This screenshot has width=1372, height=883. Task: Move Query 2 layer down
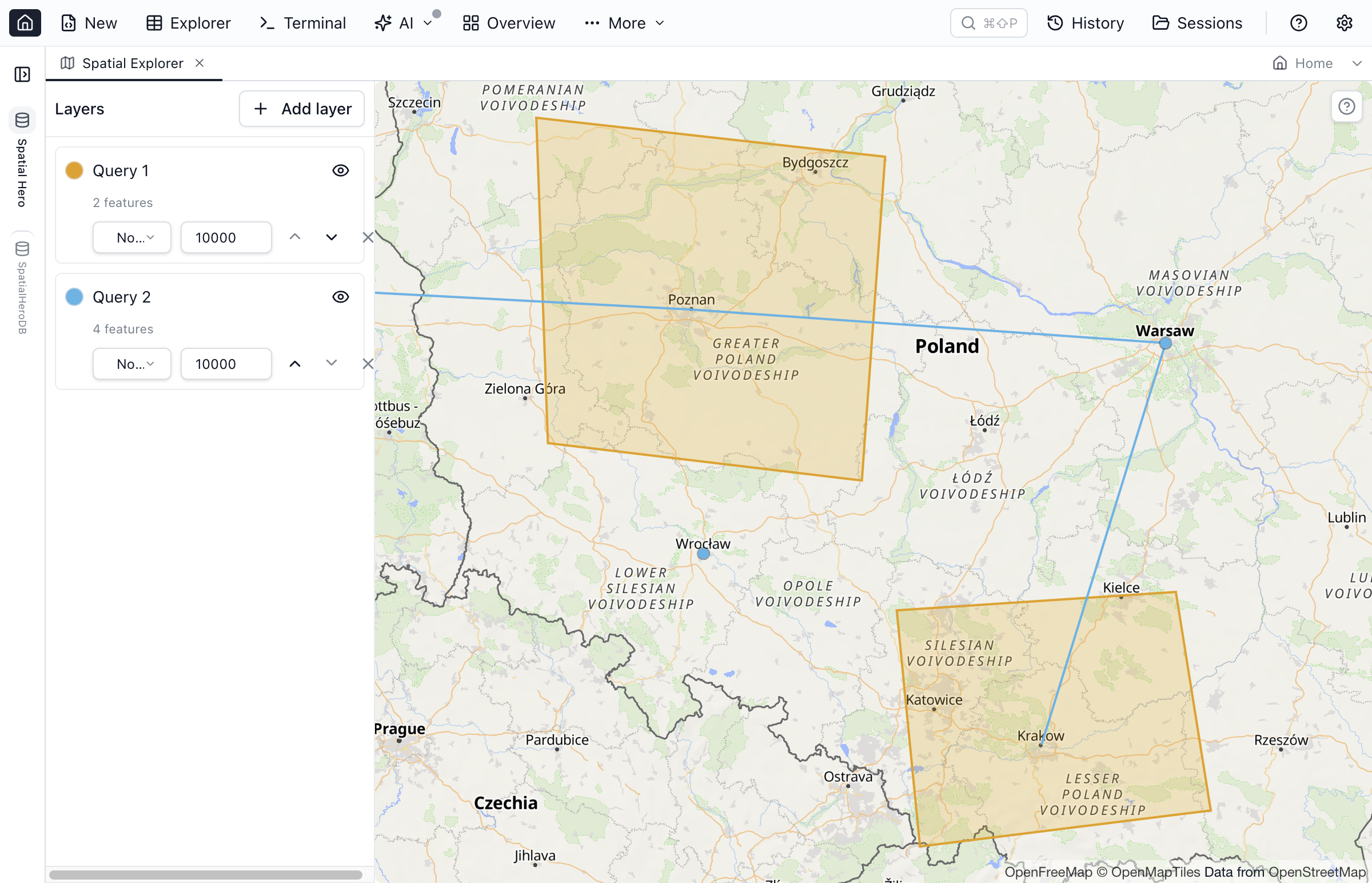[x=331, y=363]
